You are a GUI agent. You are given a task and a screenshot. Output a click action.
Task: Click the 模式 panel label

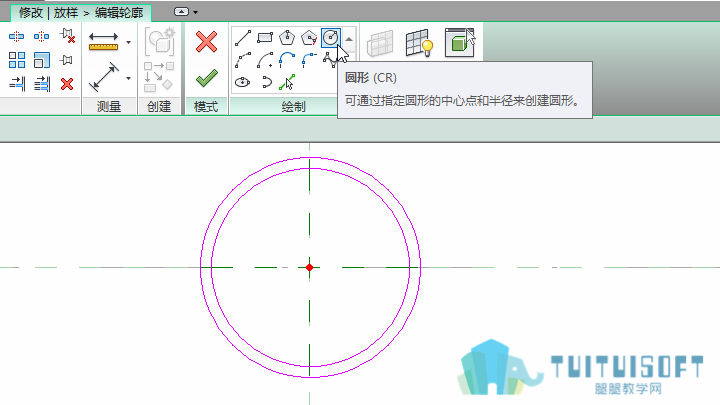pos(206,107)
